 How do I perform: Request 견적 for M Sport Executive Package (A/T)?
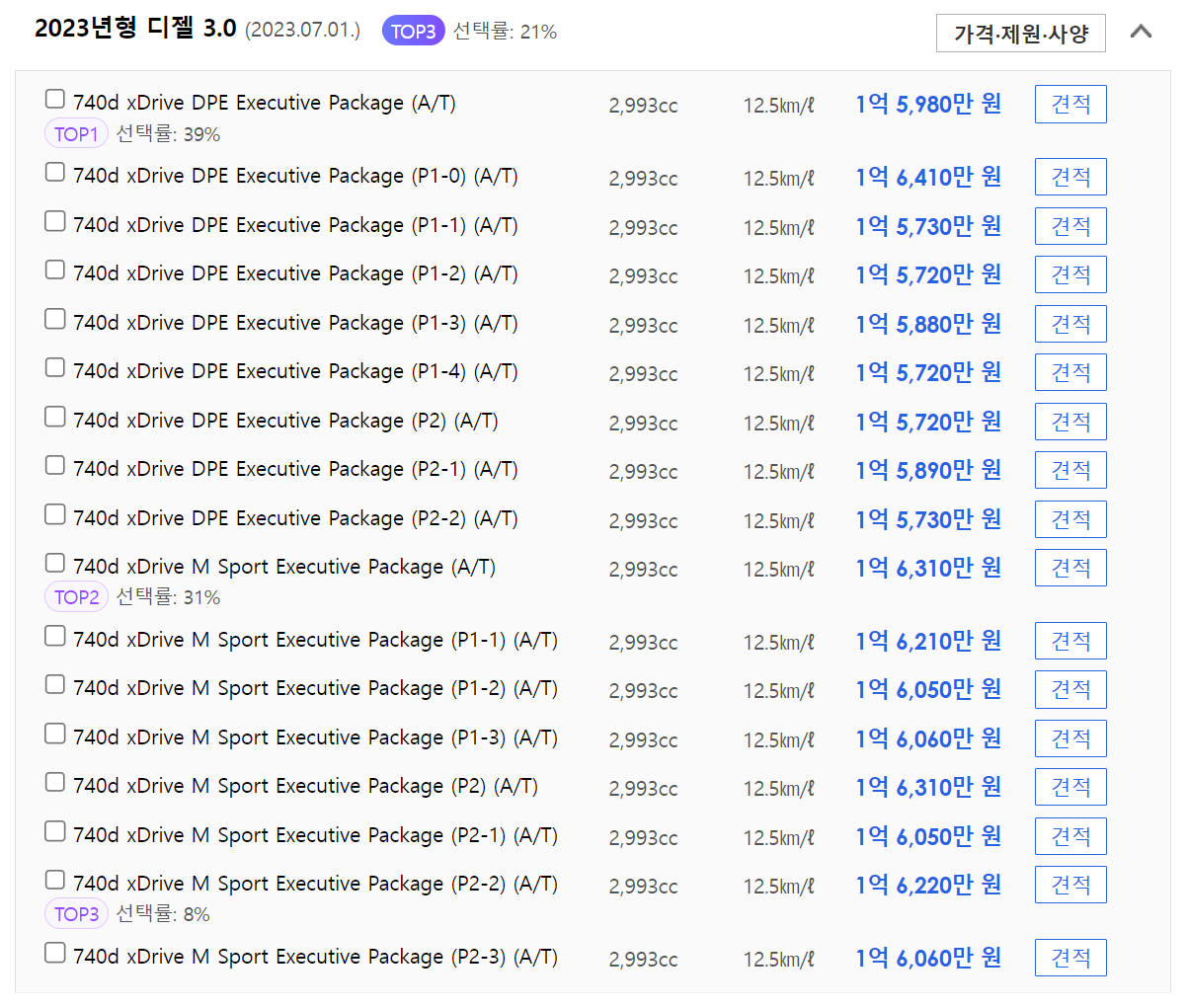[x=1070, y=568]
